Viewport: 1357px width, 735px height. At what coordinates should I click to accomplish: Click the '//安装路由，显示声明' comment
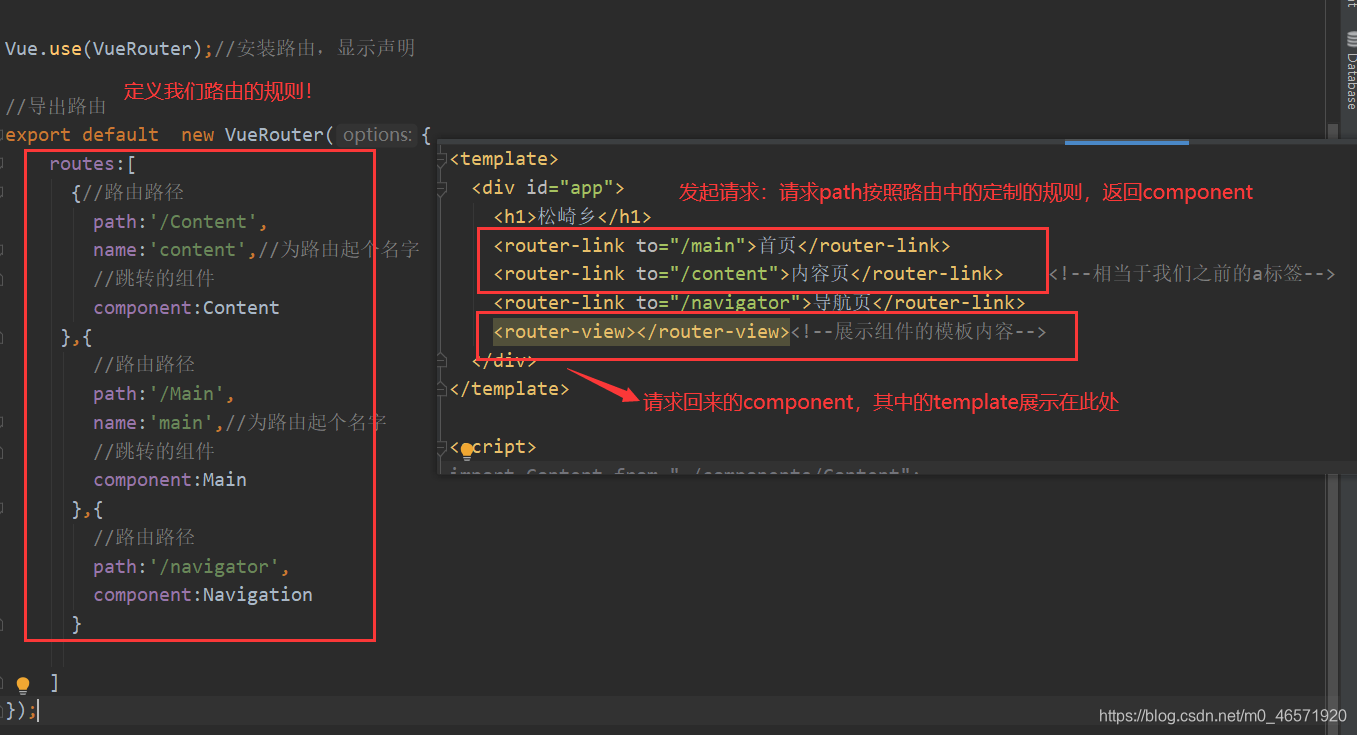315,48
